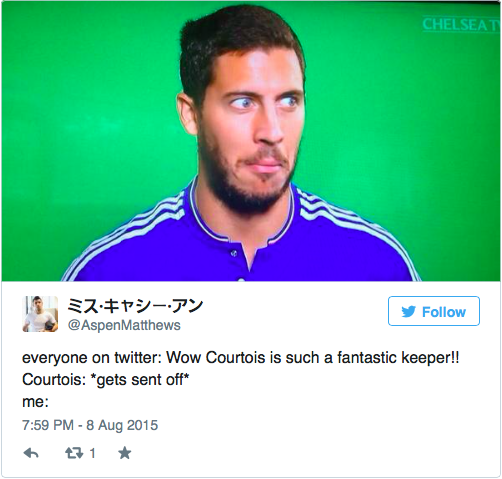Click the reply arrow icon
This screenshot has height=479, width=502.
31,453
